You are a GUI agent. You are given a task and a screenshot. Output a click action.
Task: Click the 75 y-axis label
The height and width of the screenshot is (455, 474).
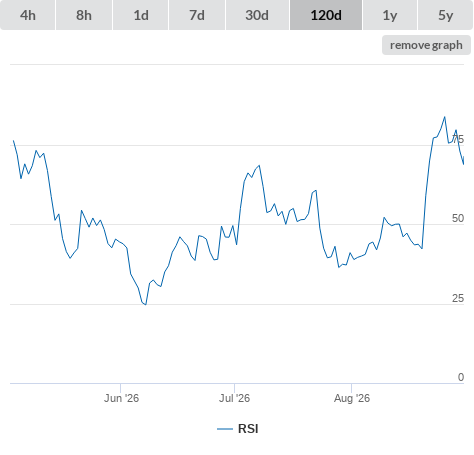click(458, 139)
